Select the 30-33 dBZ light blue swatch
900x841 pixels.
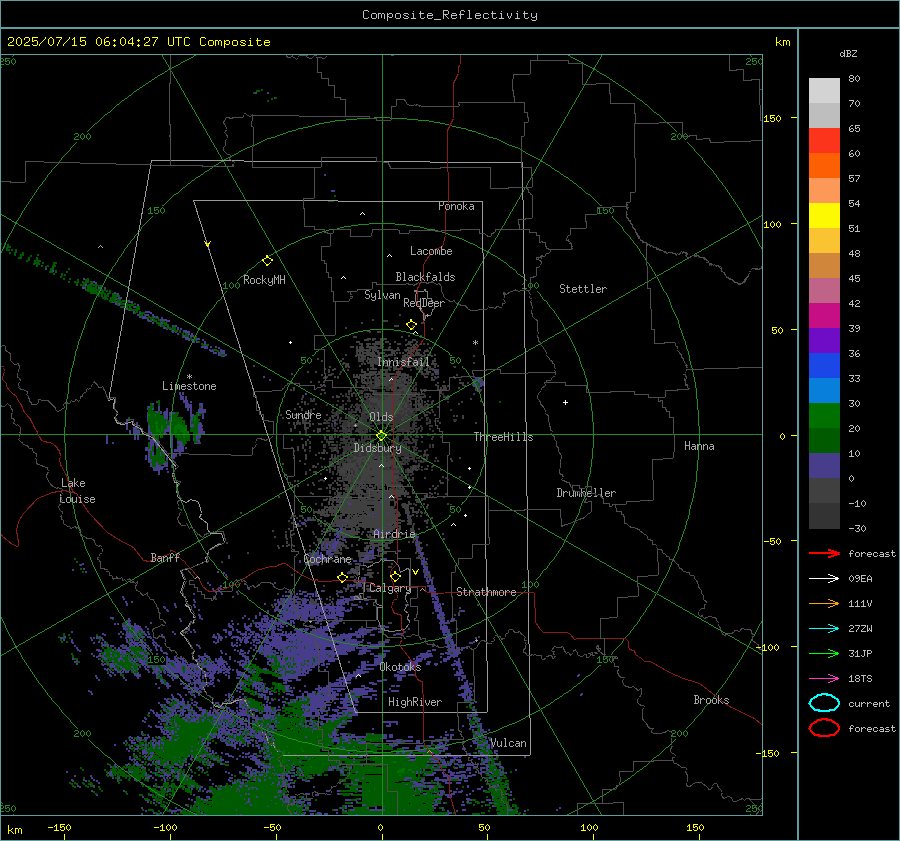[x=824, y=390]
